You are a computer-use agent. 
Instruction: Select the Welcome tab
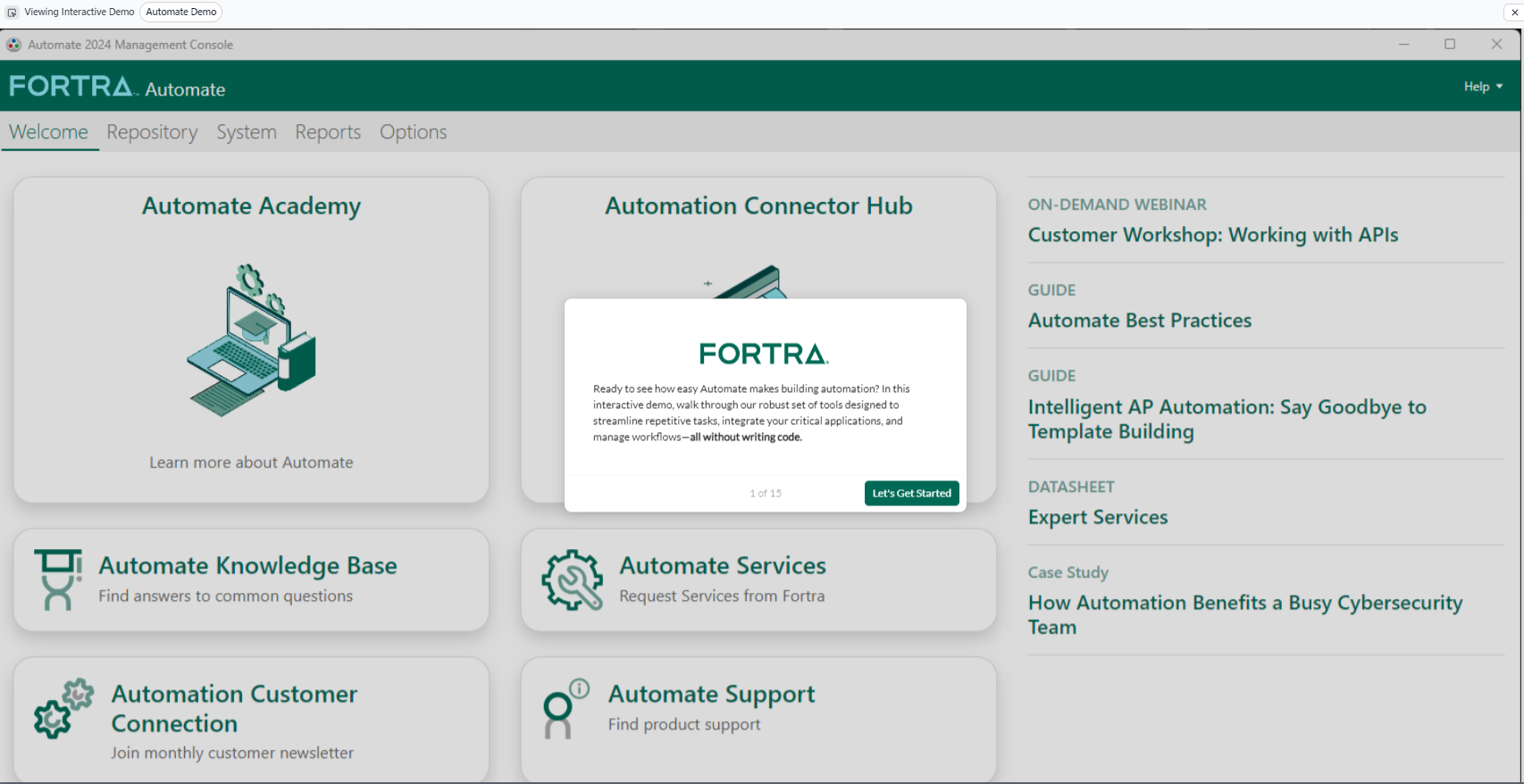(x=49, y=132)
